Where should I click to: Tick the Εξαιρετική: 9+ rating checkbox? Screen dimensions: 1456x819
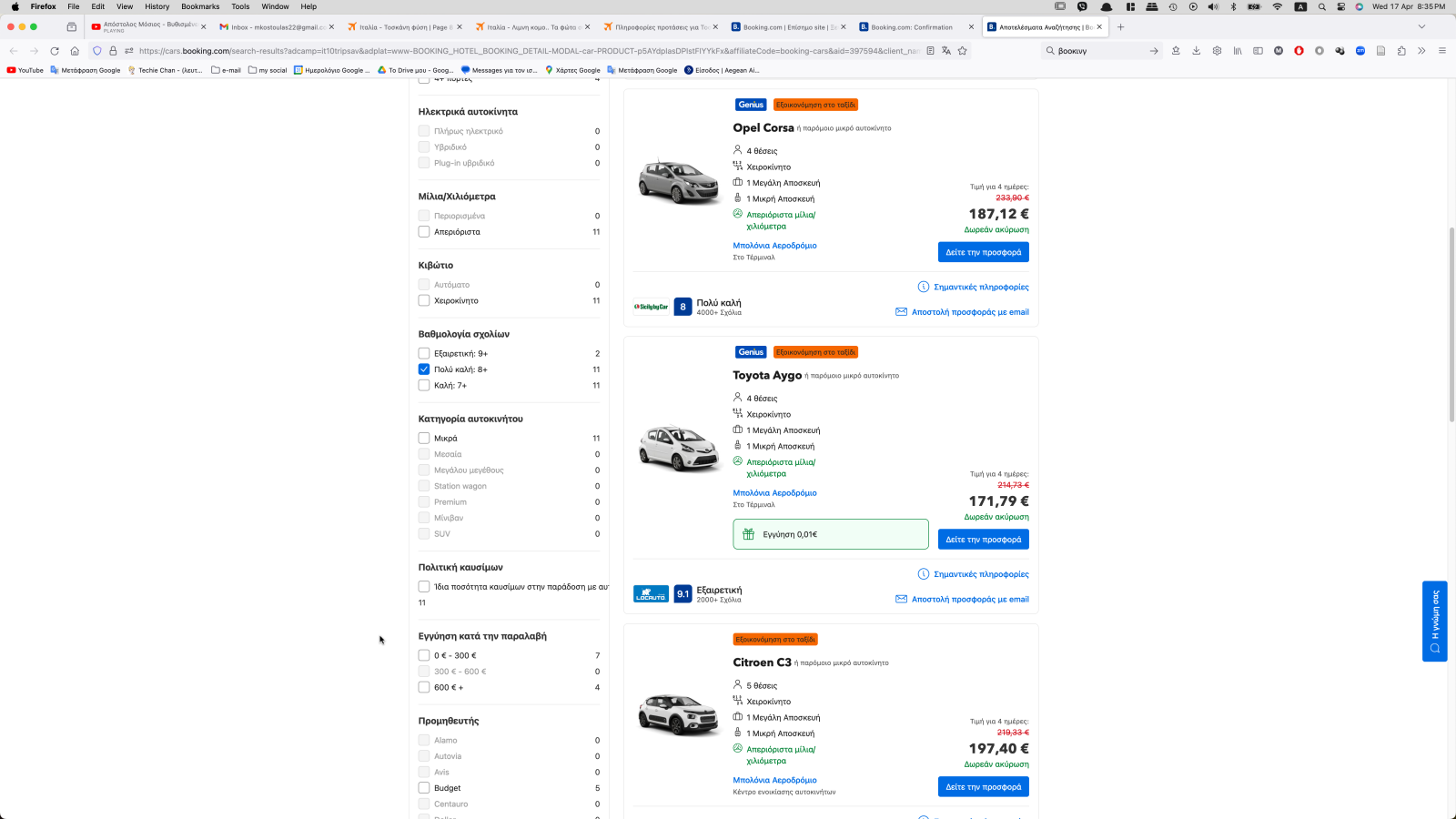(424, 353)
